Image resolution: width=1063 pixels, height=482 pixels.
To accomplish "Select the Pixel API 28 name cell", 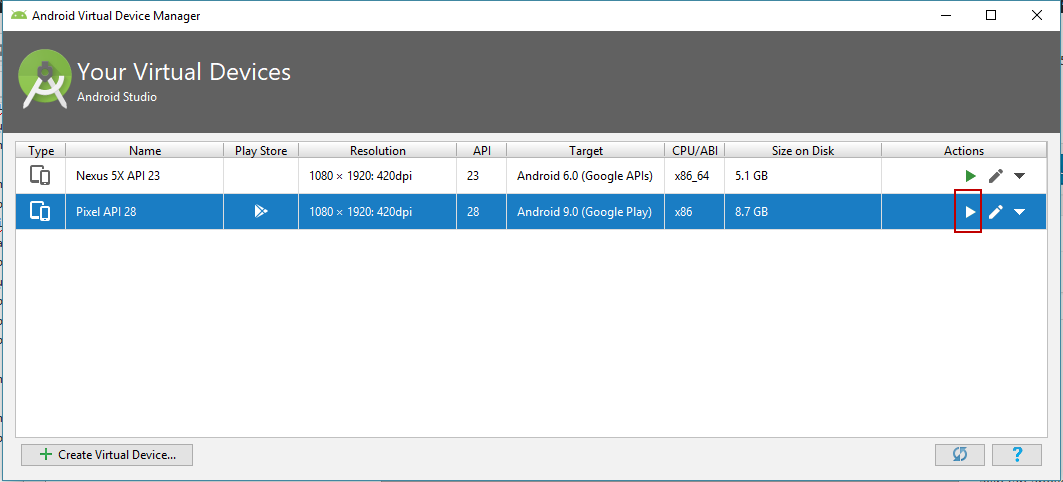I will [145, 212].
